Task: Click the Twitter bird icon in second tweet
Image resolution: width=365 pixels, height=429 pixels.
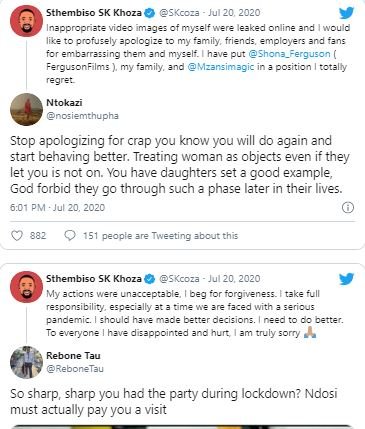Action: click(x=347, y=279)
